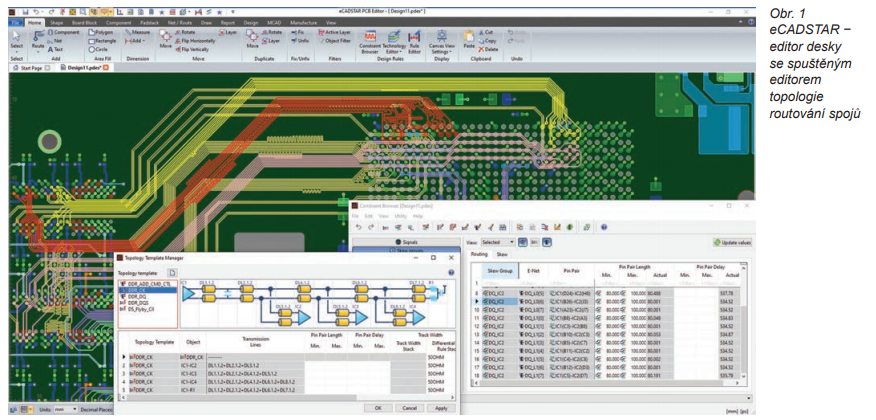Viewport: 876px width, 420px height.
Task: Click Flip Horizontally
Action: 195,41
